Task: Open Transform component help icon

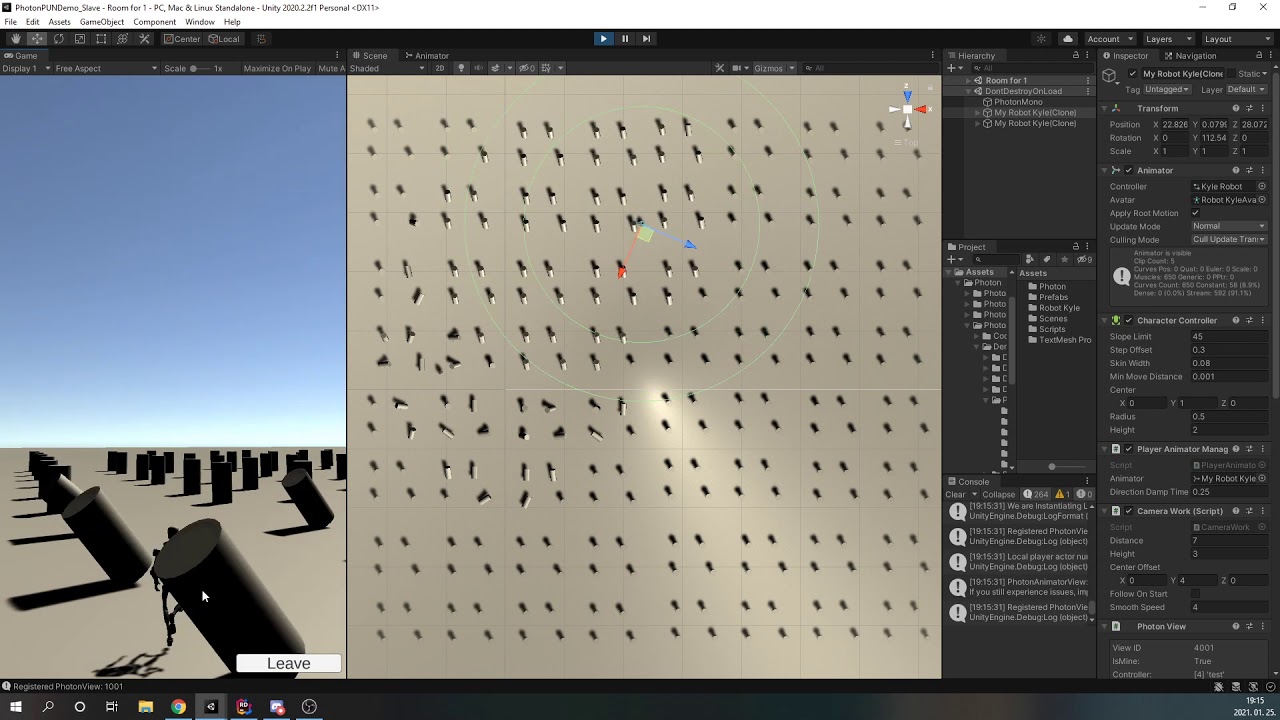Action: click(x=1235, y=108)
